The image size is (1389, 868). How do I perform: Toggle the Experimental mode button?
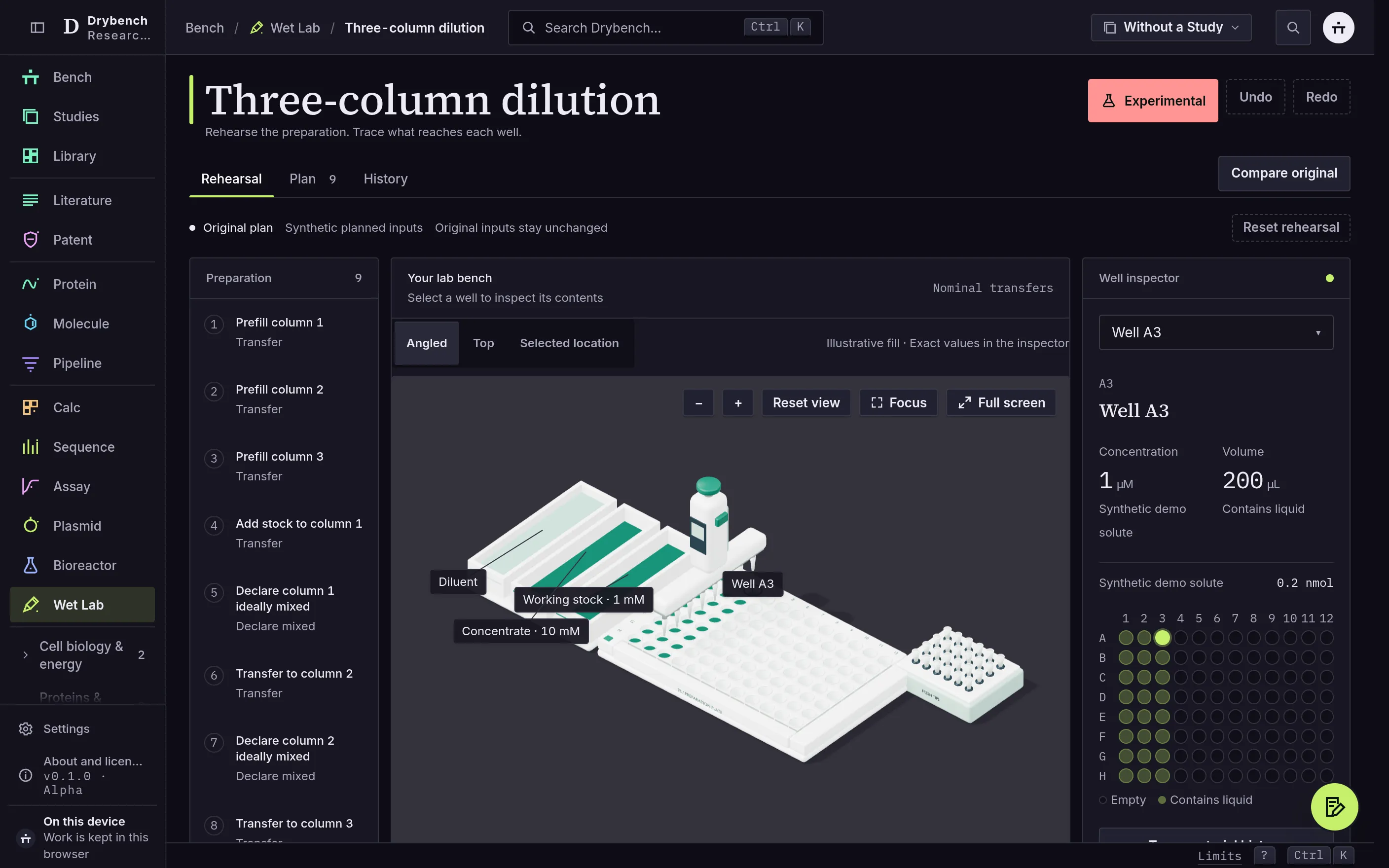[1153, 101]
